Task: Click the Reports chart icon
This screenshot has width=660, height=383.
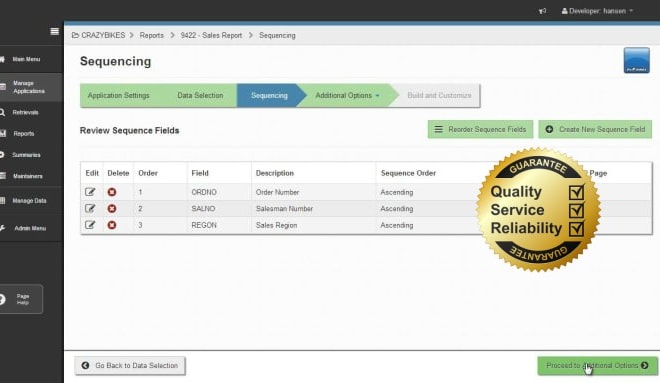Action: tap(3, 133)
